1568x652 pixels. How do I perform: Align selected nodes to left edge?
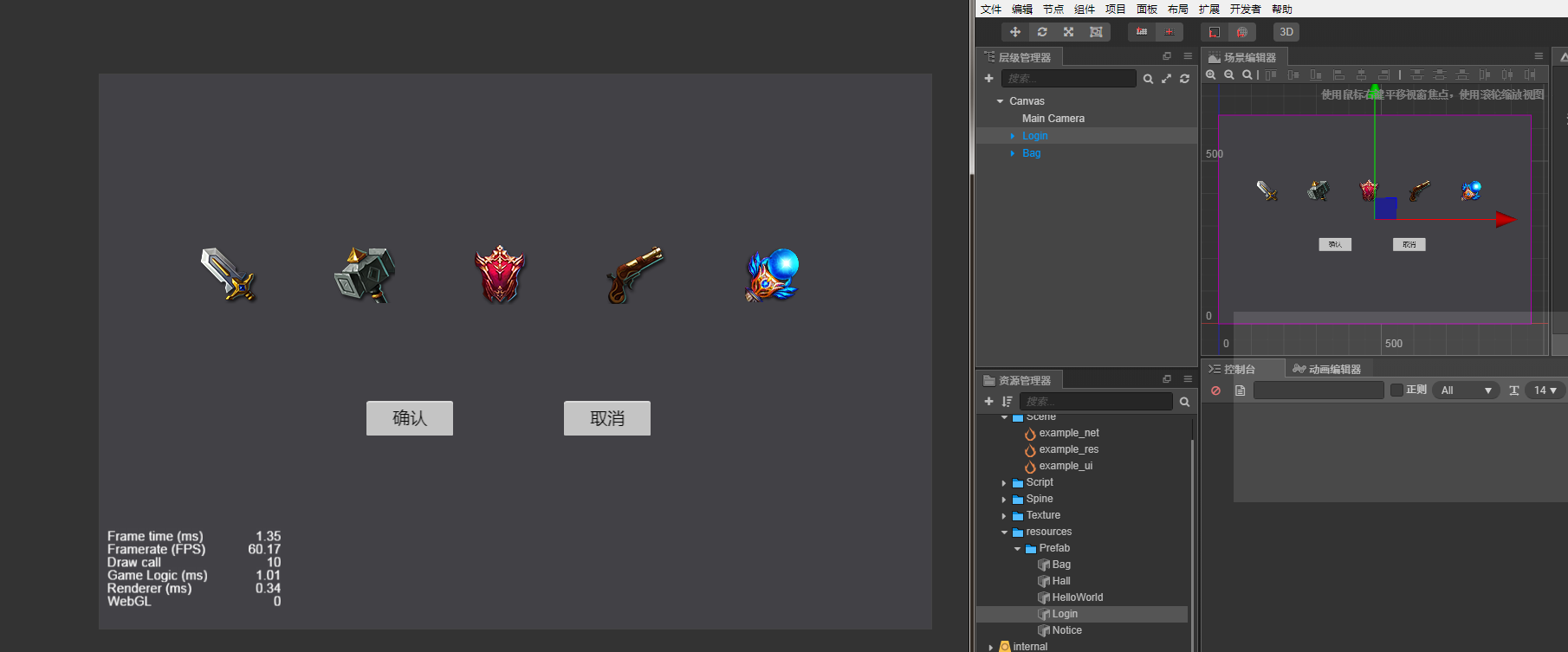(1338, 75)
